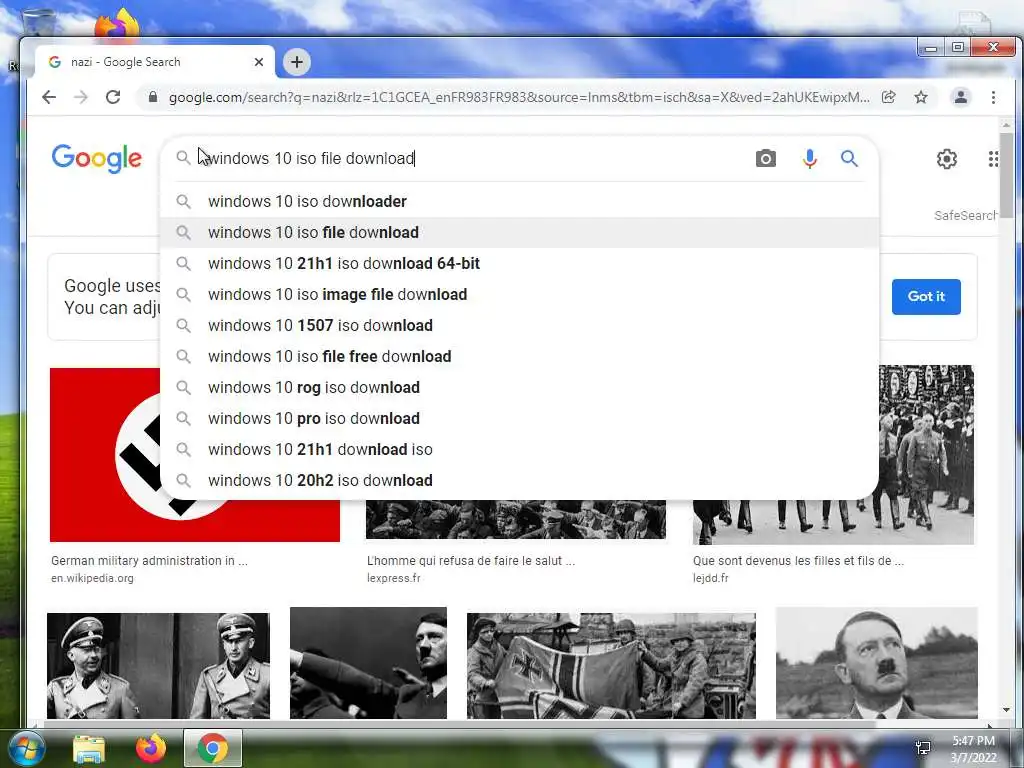Open the thumbnail of soldiers holding a flag
This screenshot has height=768, width=1024.
pyautogui.click(x=611, y=665)
